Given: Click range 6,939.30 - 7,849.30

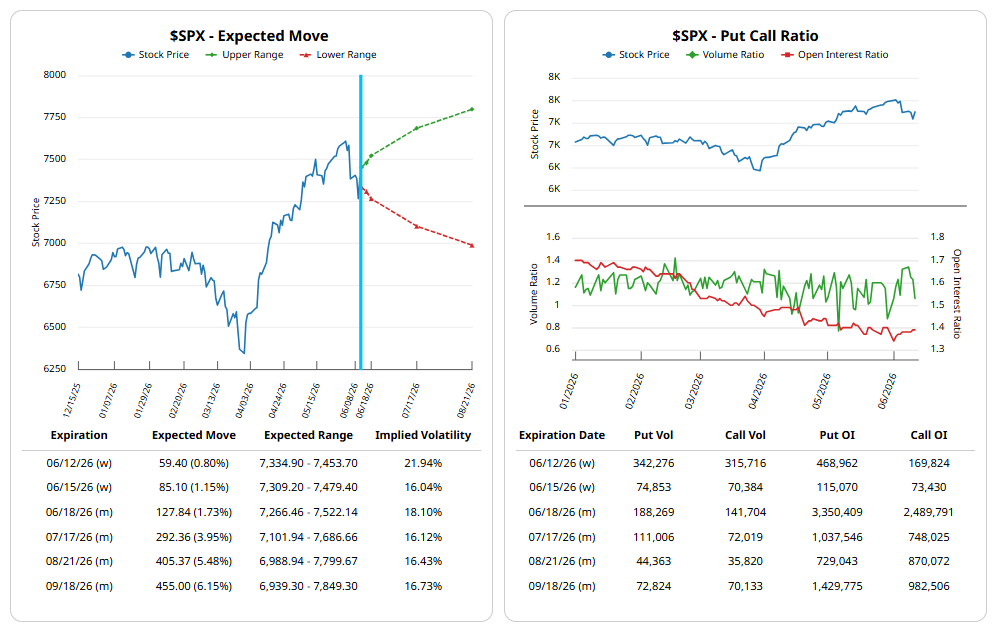Looking at the screenshot, I should coord(308,586).
